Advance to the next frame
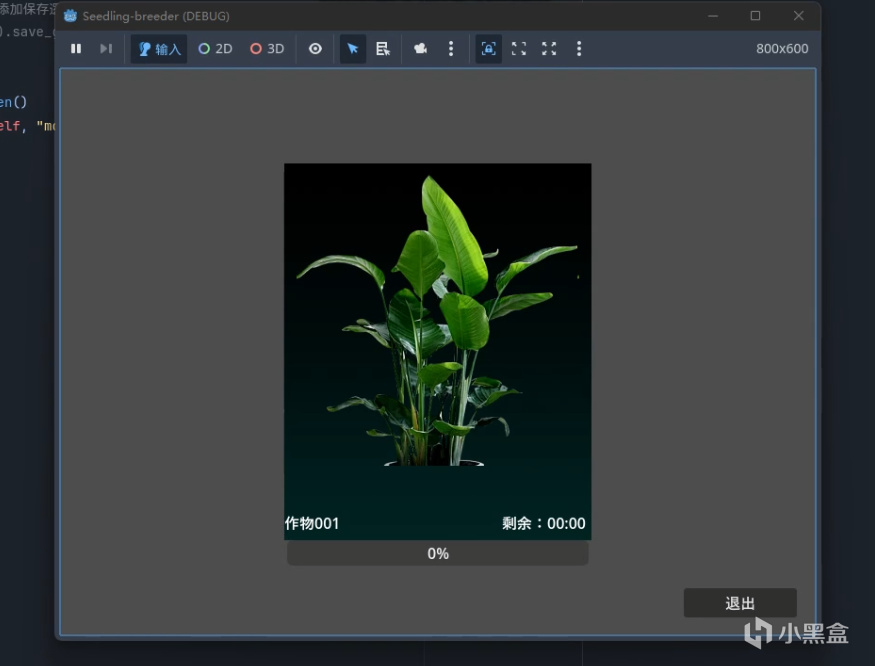Image resolution: width=875 pixels, height=666 pixels. 106,49
